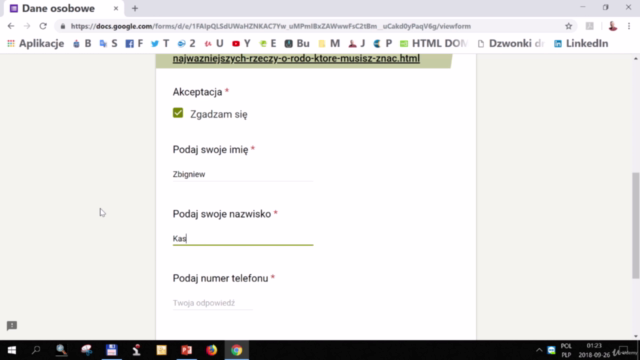Open the yellow notes app on the taskbar
This screenshot has width=640, height=360.
click(x=162, y=350)
